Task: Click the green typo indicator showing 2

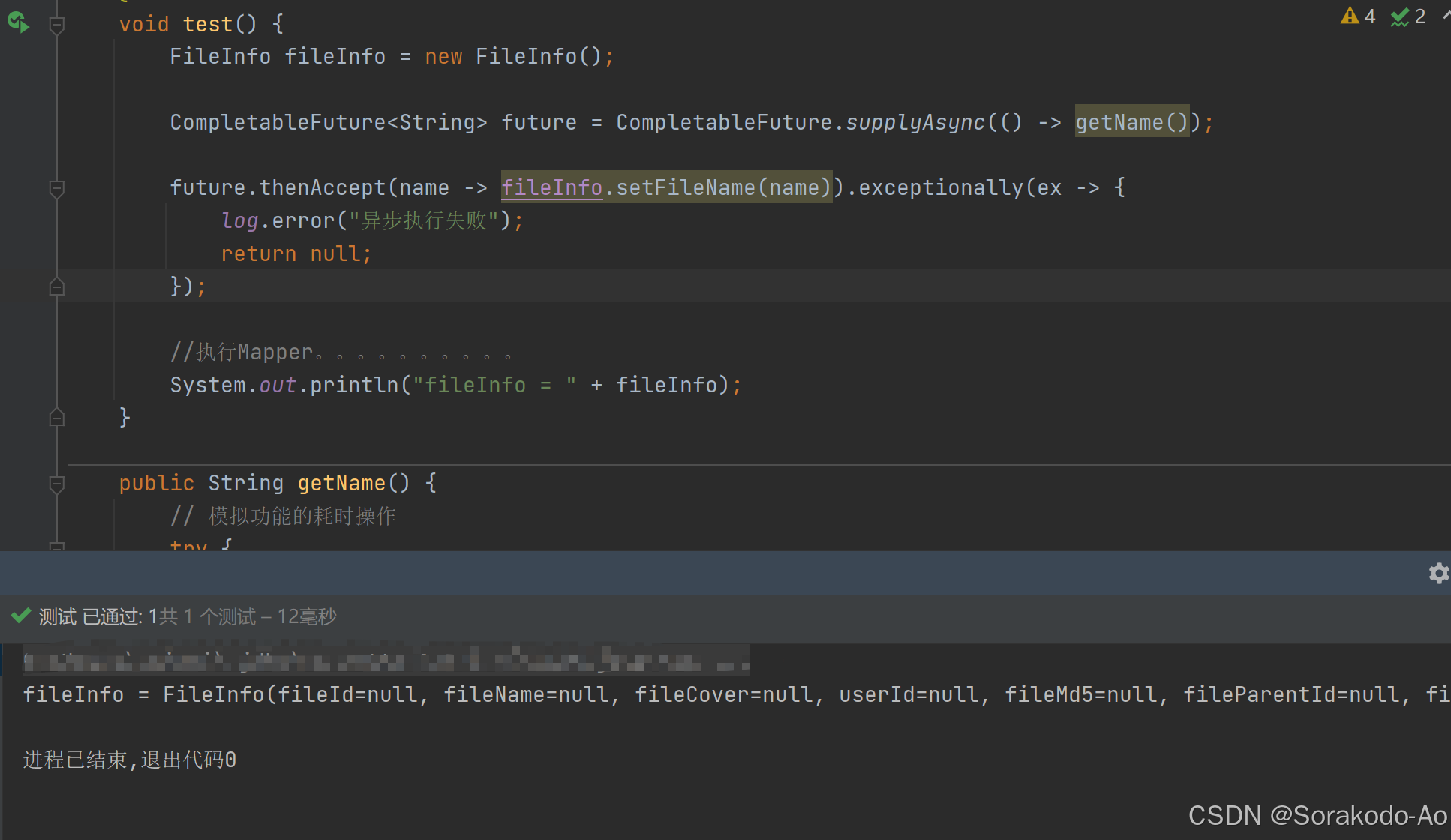Action: [x=1407, y=16]
